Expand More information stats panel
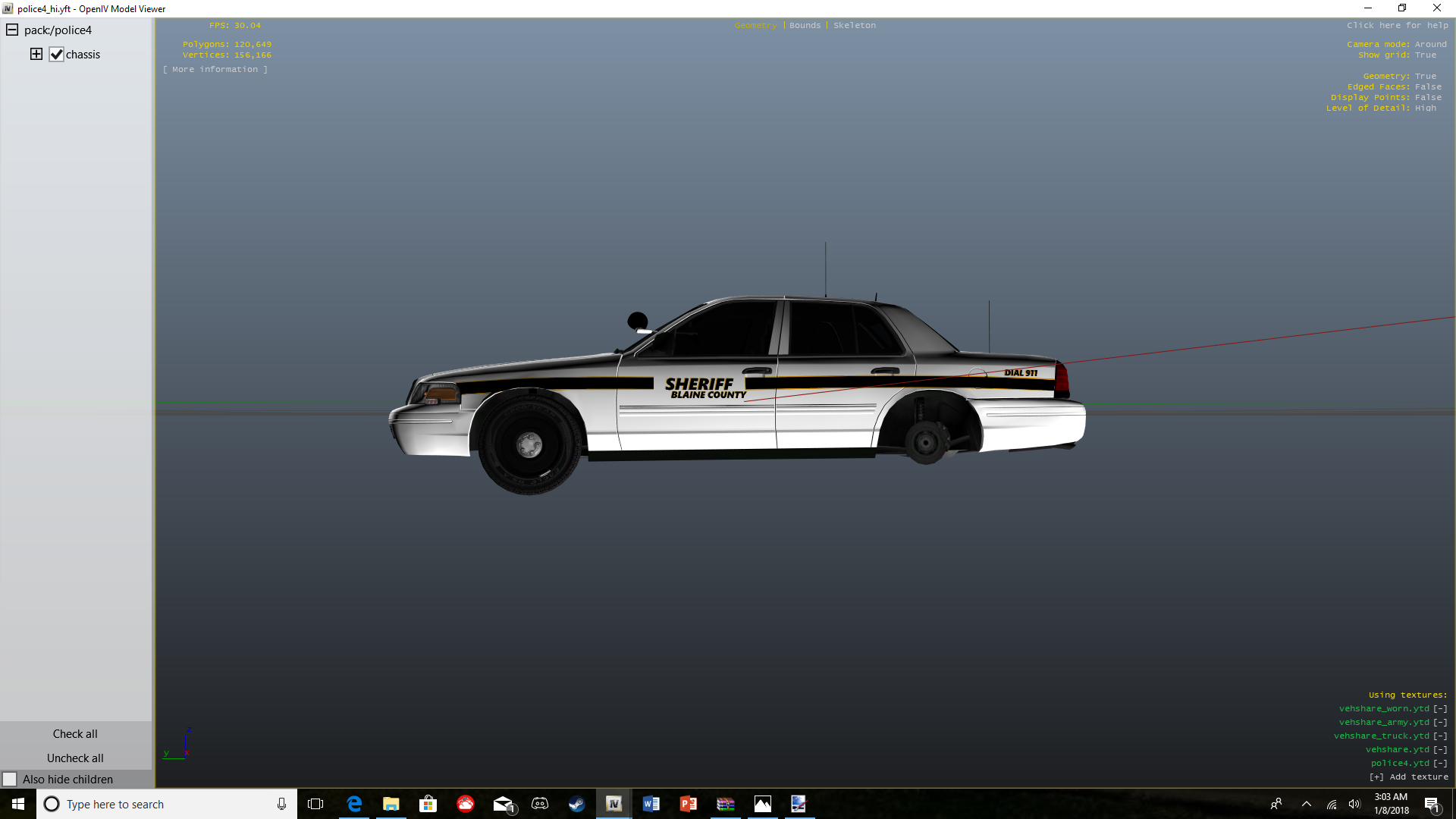The height and width of the screenshot is (819, 1456). coord(215,69)
